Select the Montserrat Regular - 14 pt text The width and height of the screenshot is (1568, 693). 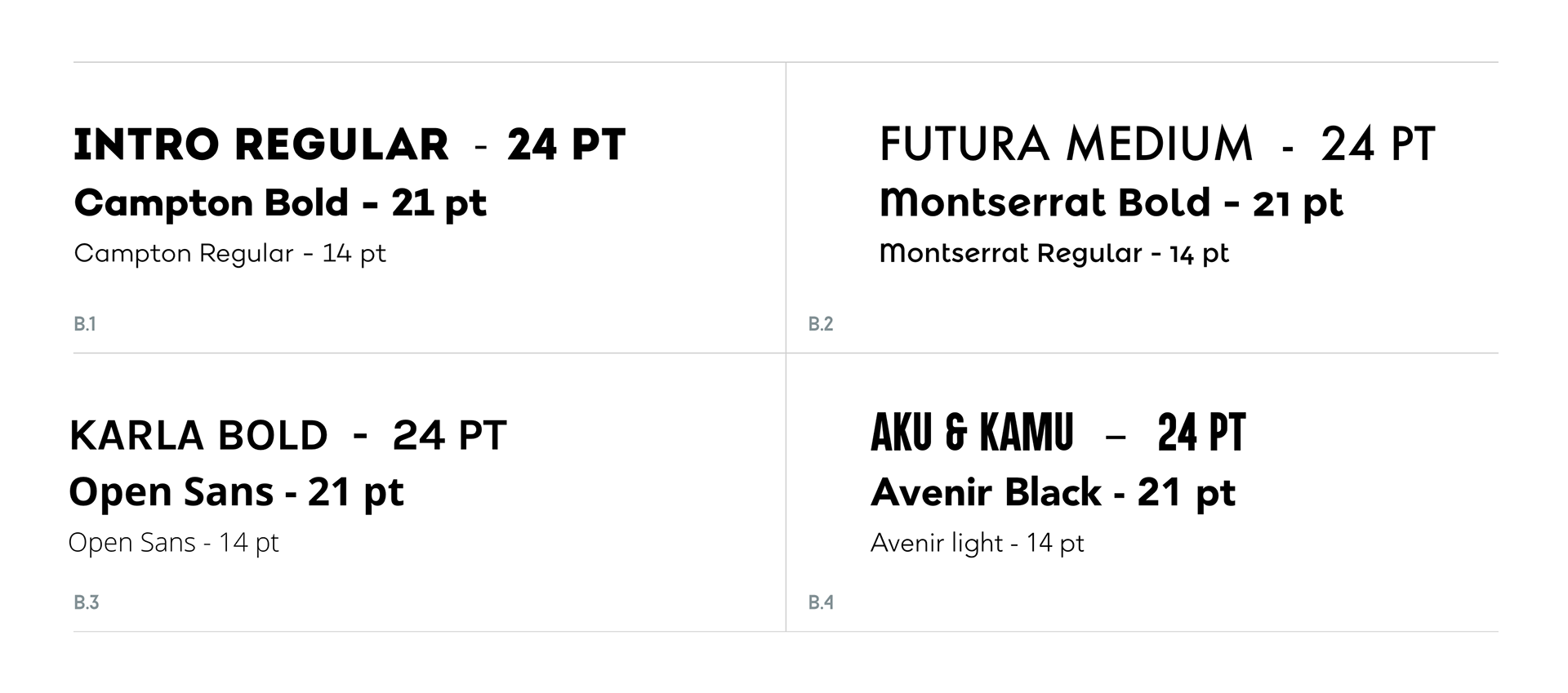(1053, 254)
